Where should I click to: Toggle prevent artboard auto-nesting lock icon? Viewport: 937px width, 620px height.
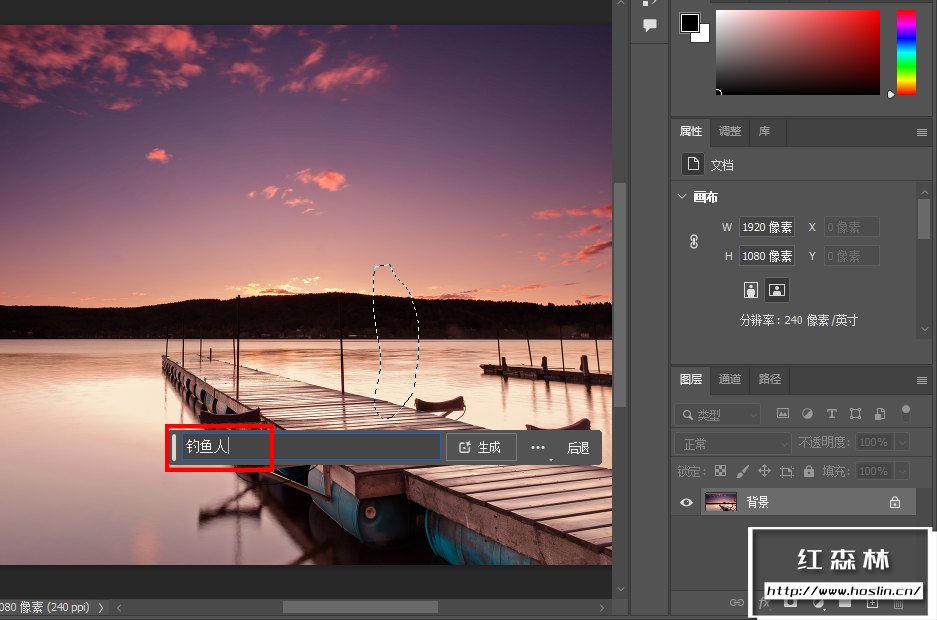pyautogui.click(x=787, y=471)
